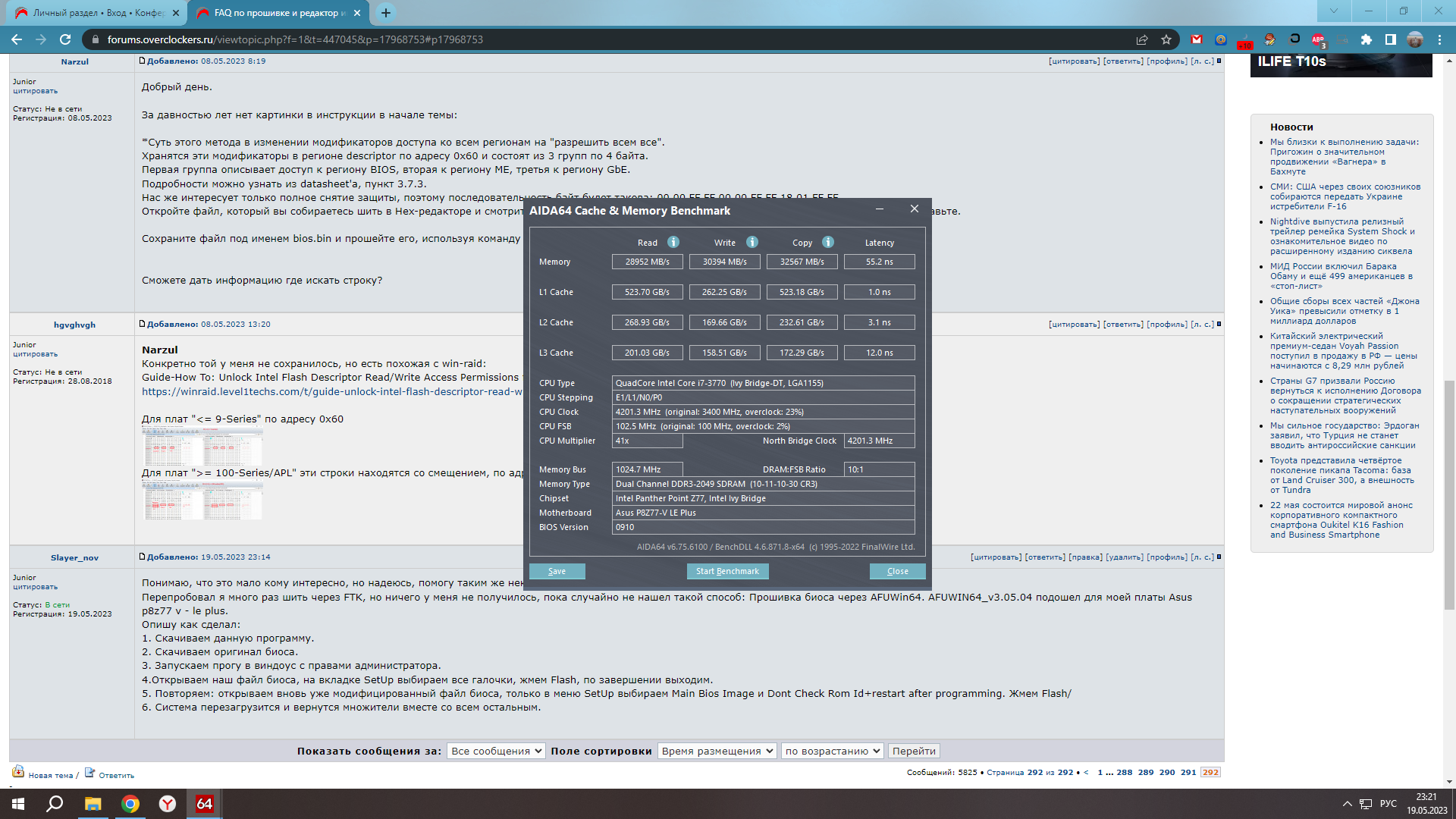
Task: Click the Save button in AIDA64 window
Action: tap(557, 571)
